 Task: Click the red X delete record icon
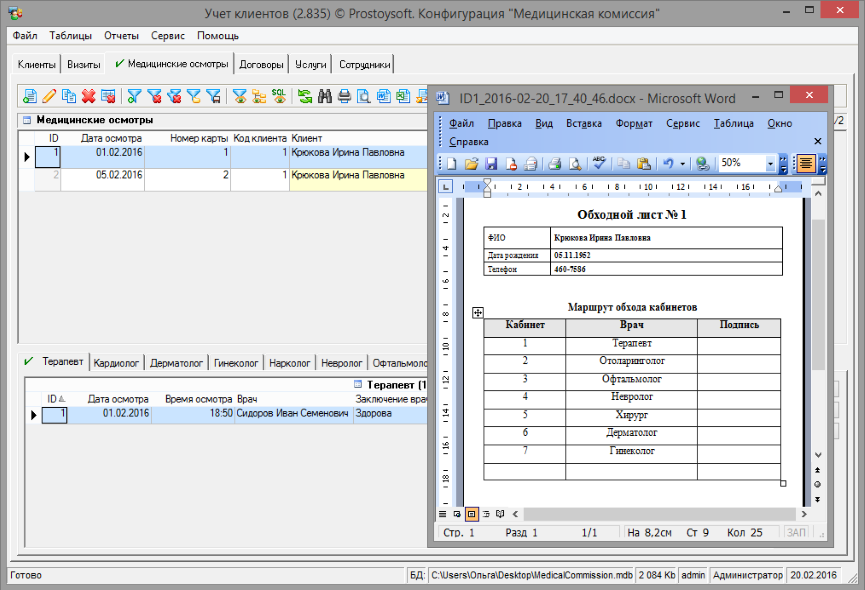(88, 96)
